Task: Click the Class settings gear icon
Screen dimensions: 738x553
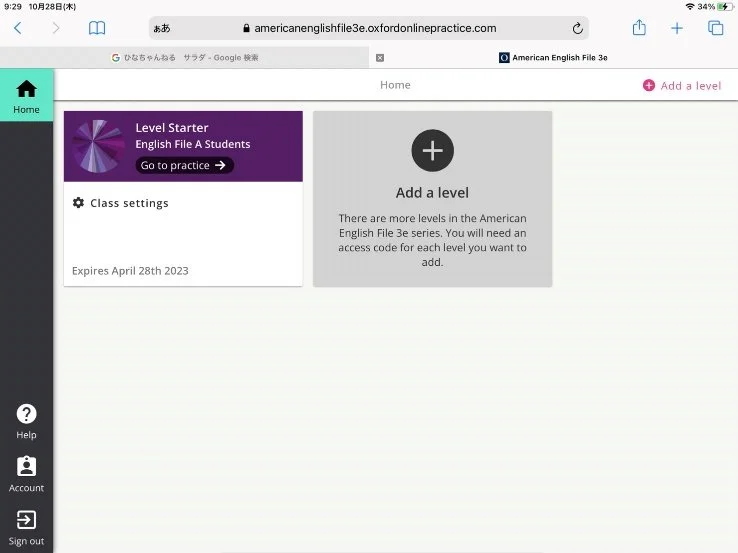Action: [x=78, y=203]
